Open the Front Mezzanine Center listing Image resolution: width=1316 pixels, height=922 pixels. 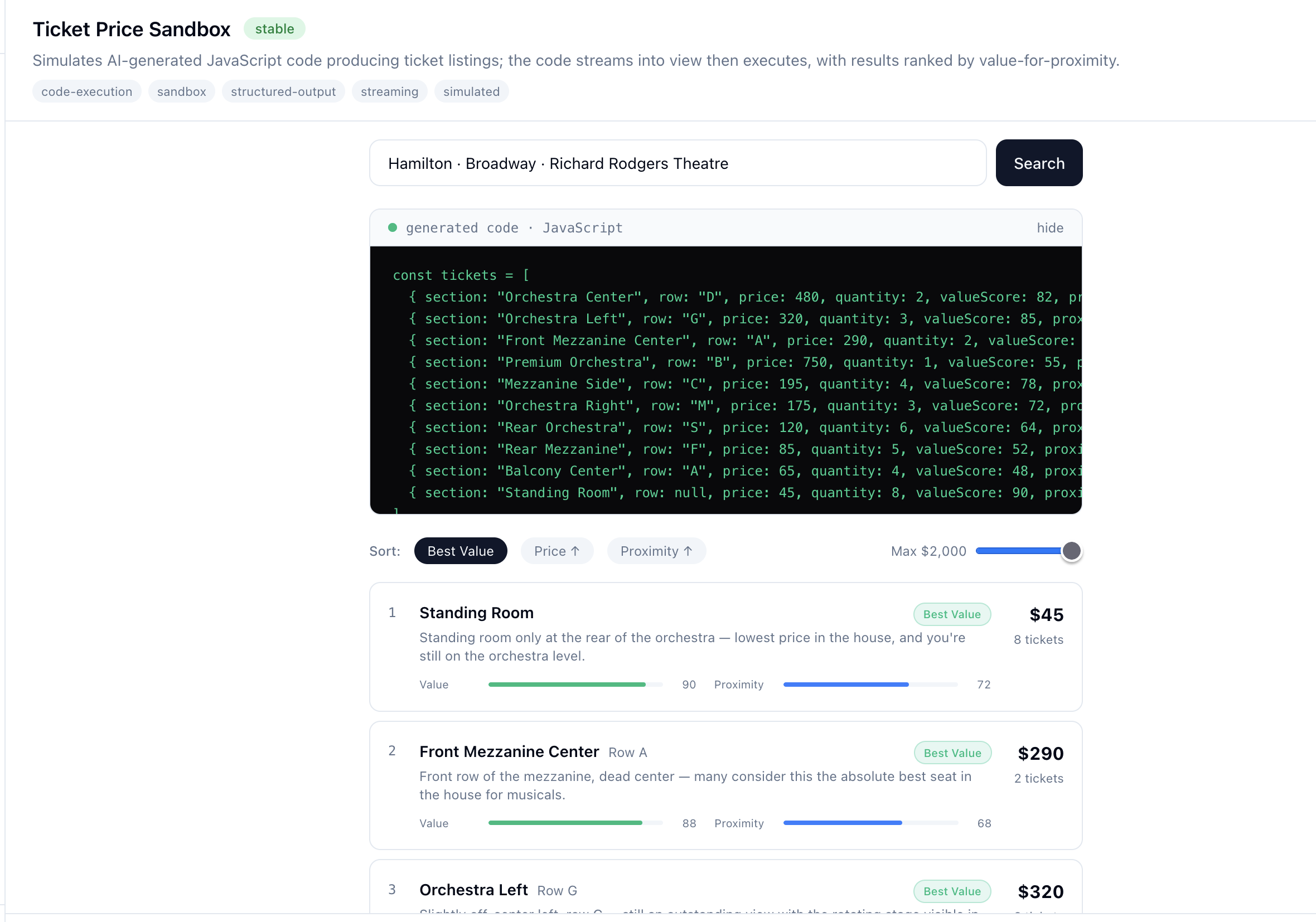509,751
